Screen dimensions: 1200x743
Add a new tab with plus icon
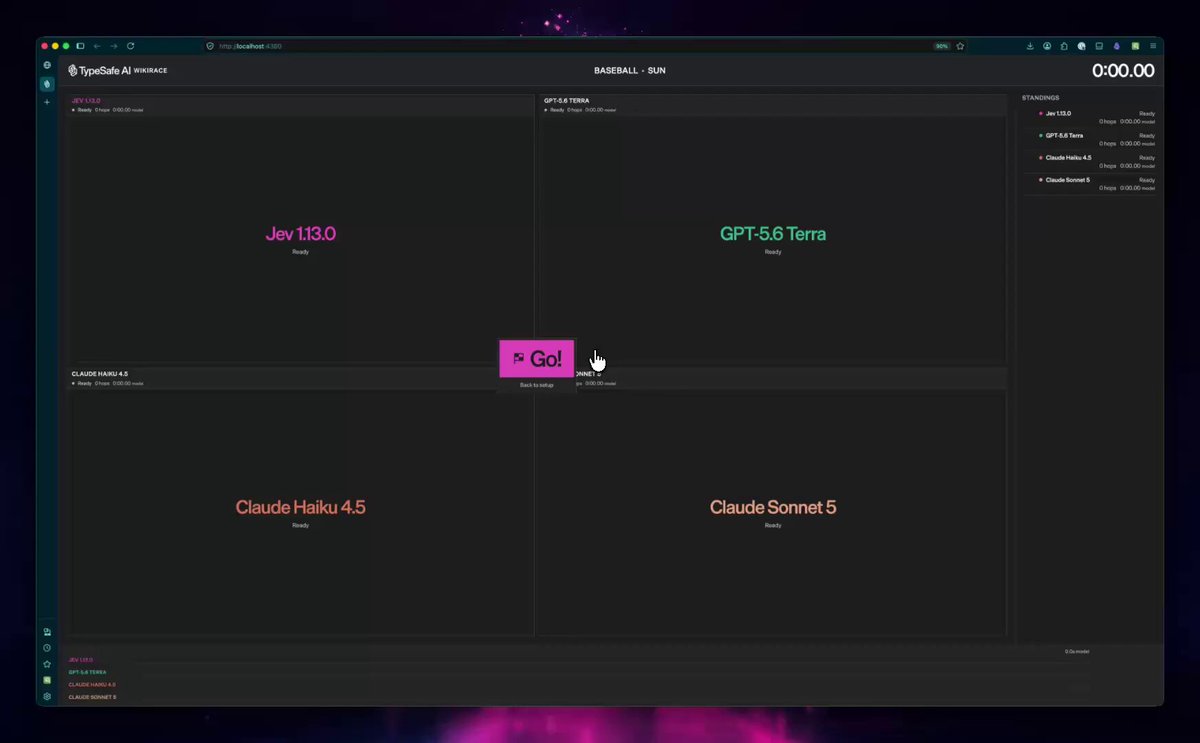click(x=47, y=102)
